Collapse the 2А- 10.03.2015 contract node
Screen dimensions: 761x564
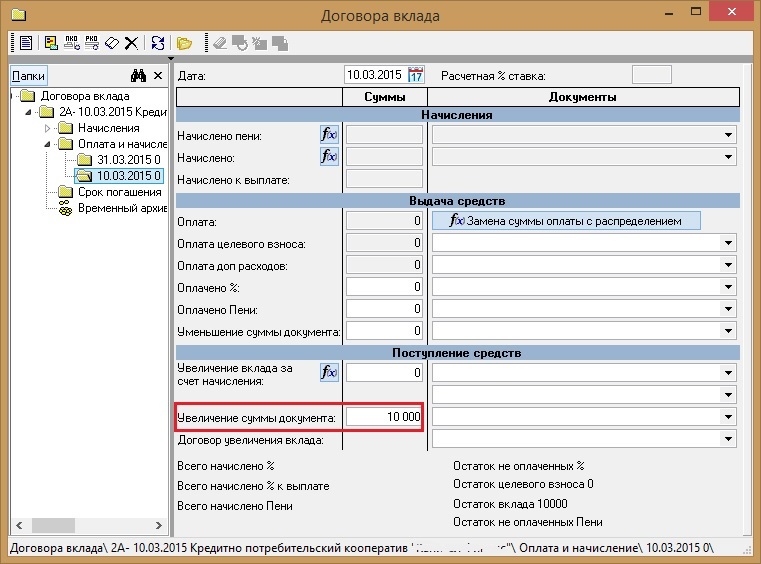(28, 112)
